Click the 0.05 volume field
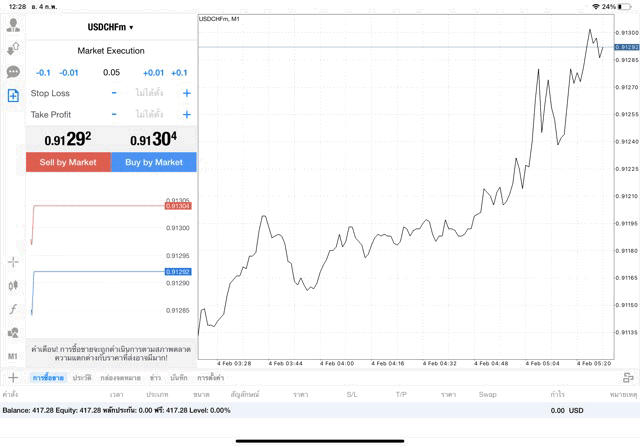This screenshot has height=447, width=640. (111, 73)
